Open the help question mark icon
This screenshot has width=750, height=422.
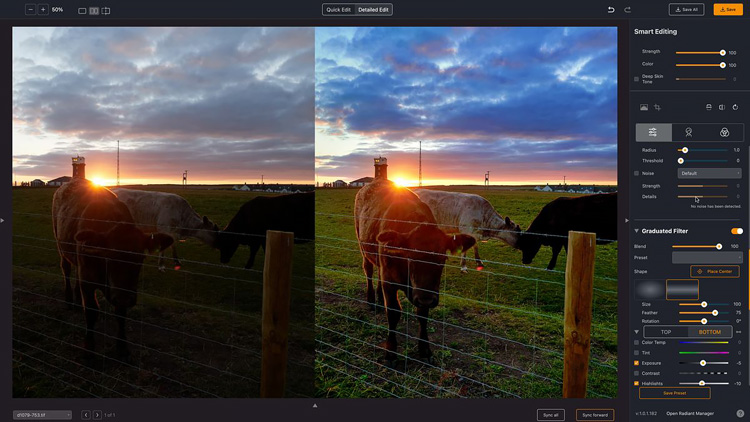[x=740, y=413]
